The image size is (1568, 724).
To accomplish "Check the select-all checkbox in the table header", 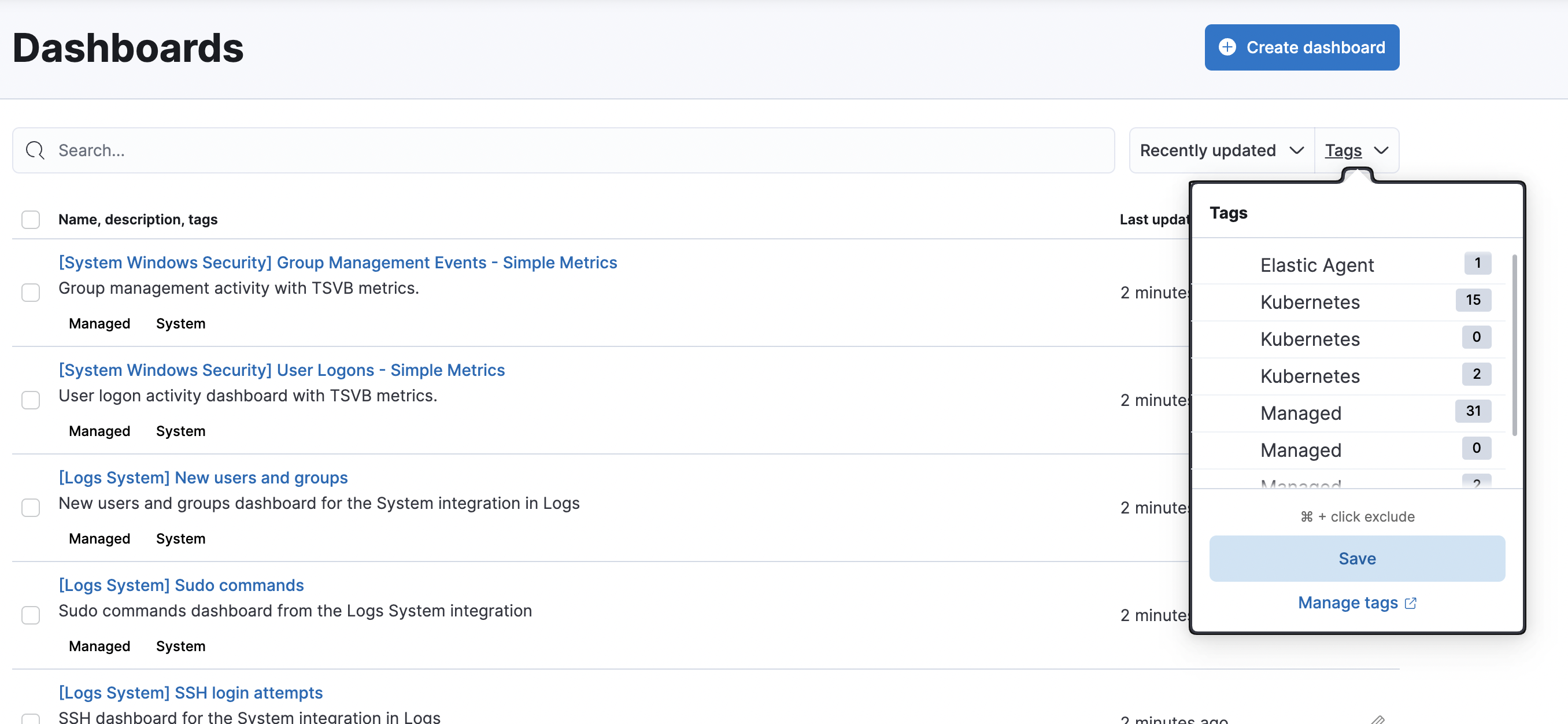I will click(x=31, y=219).
